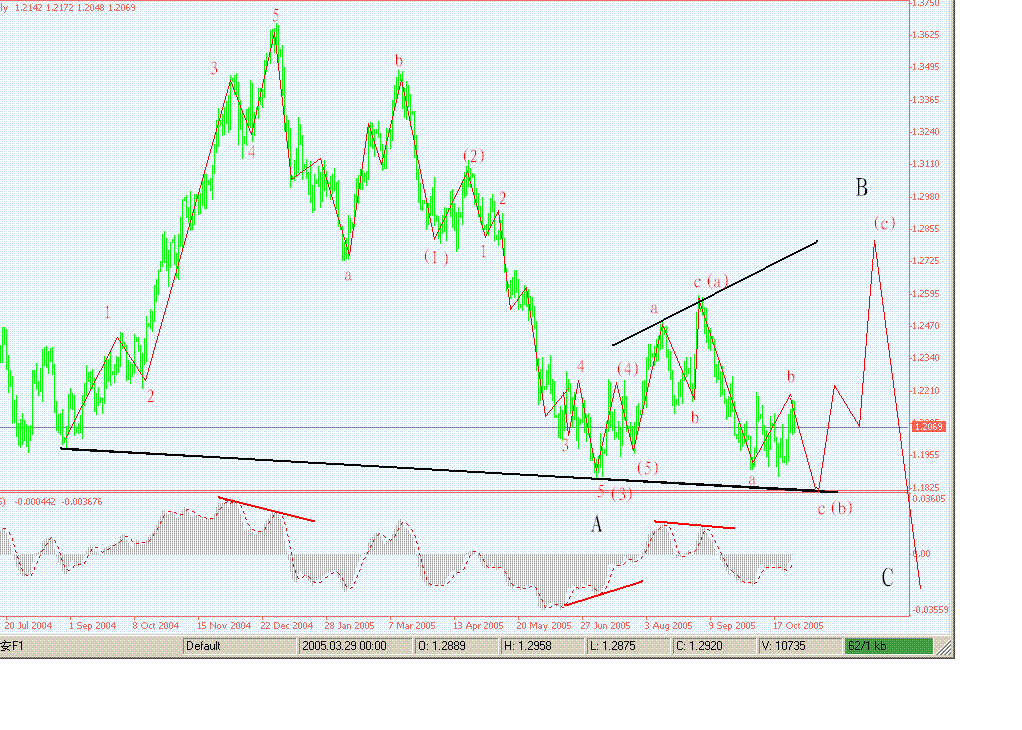1022x730 pixels.
Task: Click the red (2) wave label
Action: pos(473,155)
